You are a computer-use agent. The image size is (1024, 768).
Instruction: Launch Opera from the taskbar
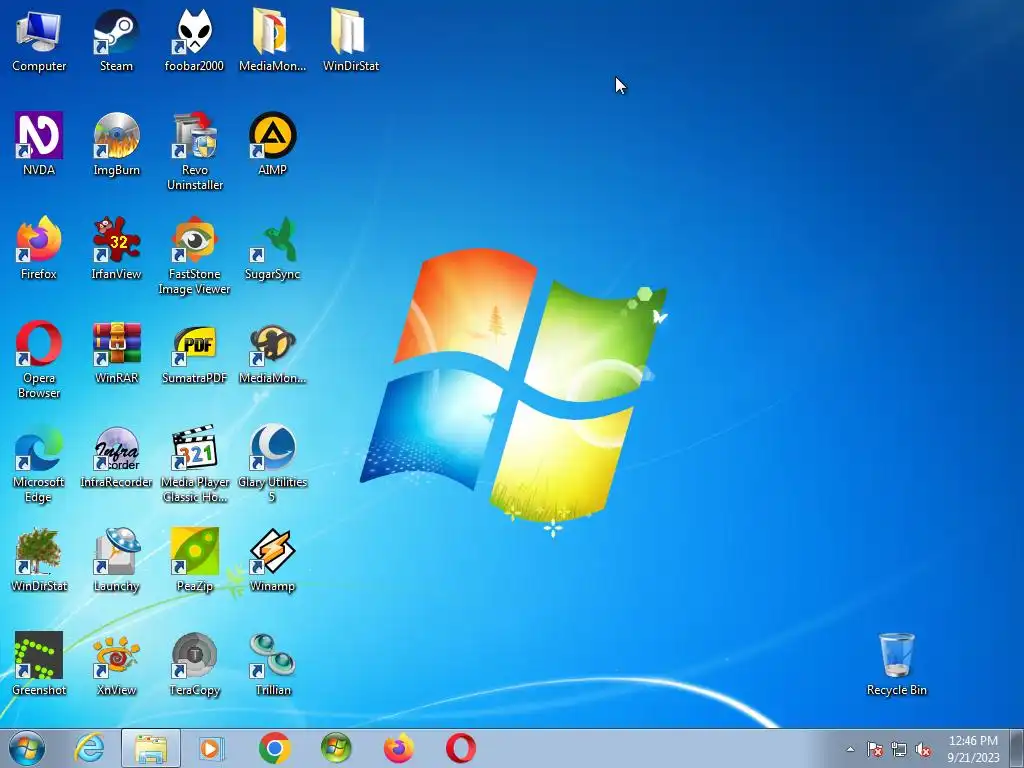[x=460, y=748]
